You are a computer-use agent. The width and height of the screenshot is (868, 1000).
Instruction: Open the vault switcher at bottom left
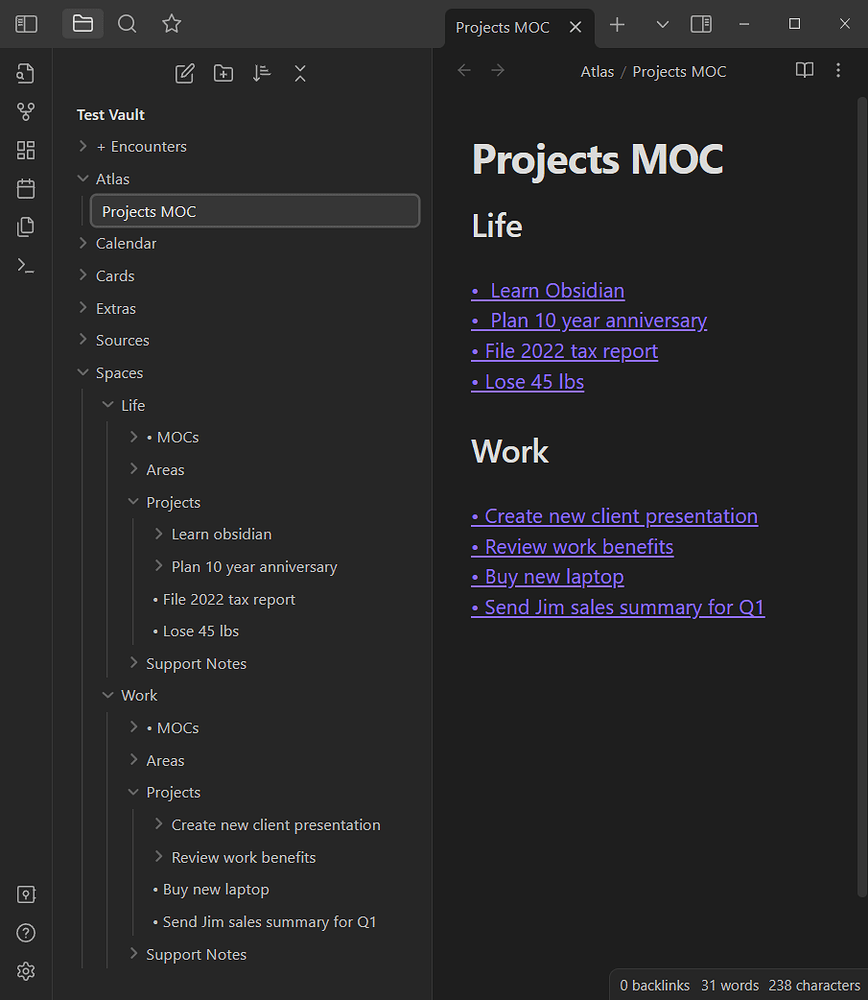[25, 894]
